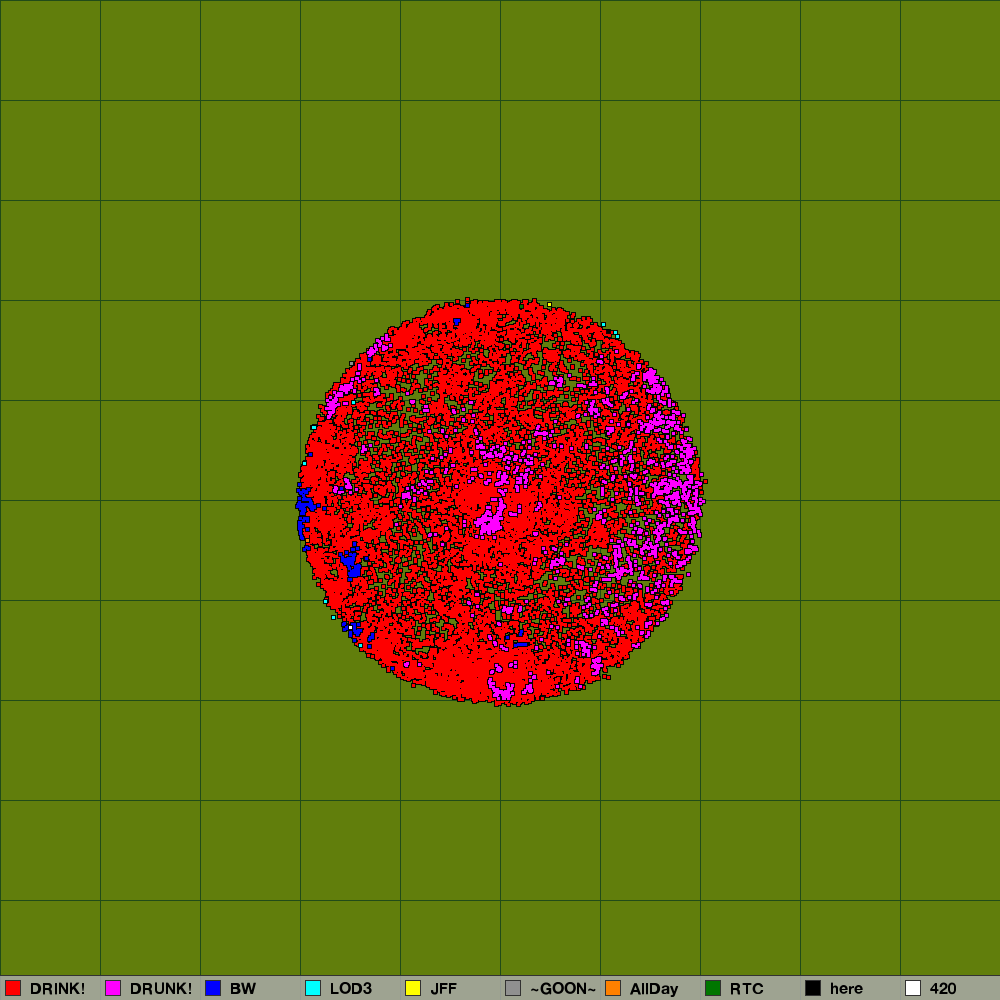The image size is (1000, 1000).
Task: Click the black 'here' swatch
Action: pos(813,988)
